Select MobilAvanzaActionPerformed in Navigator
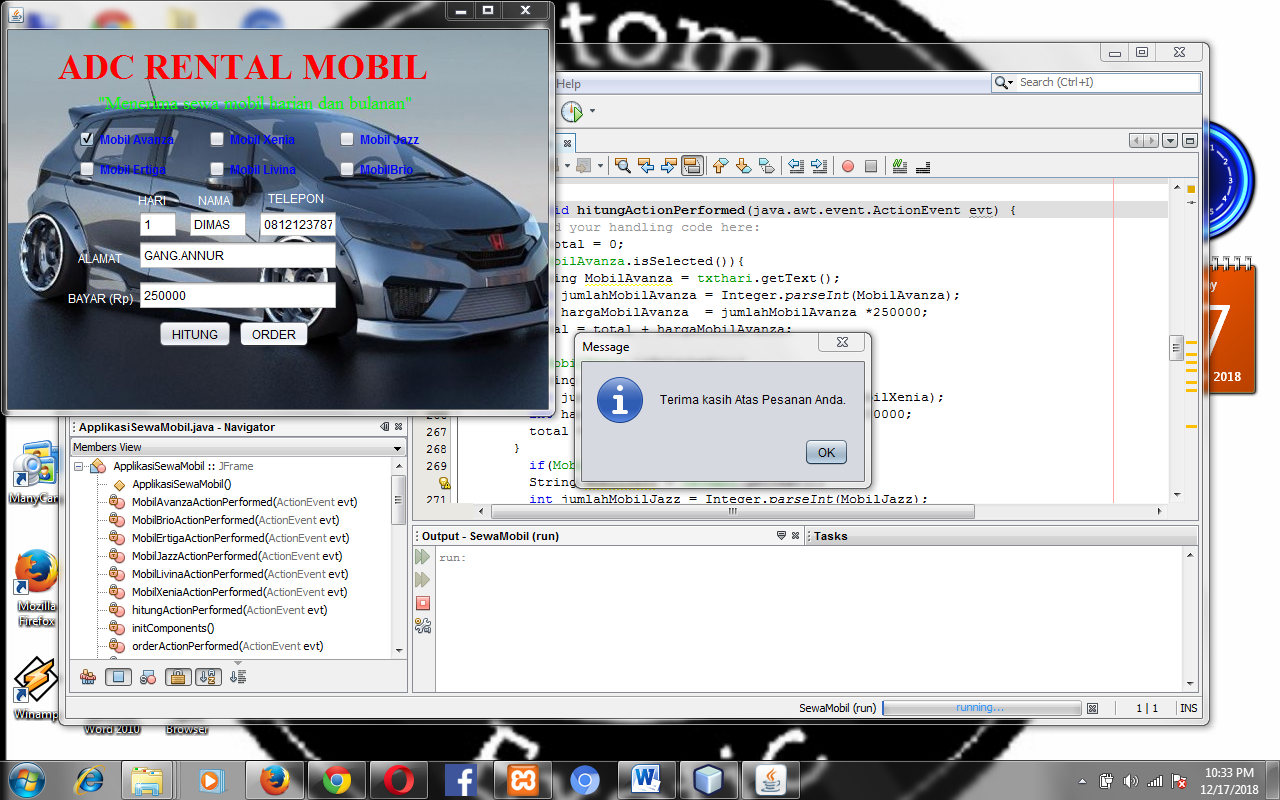1280x800 pixels. click(244, 502)
